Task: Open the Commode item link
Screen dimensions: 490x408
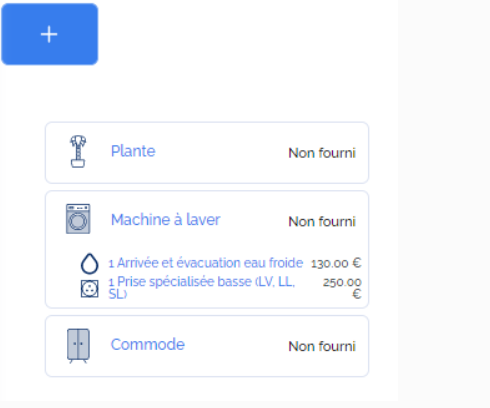Action: click(x=148, y=345)
